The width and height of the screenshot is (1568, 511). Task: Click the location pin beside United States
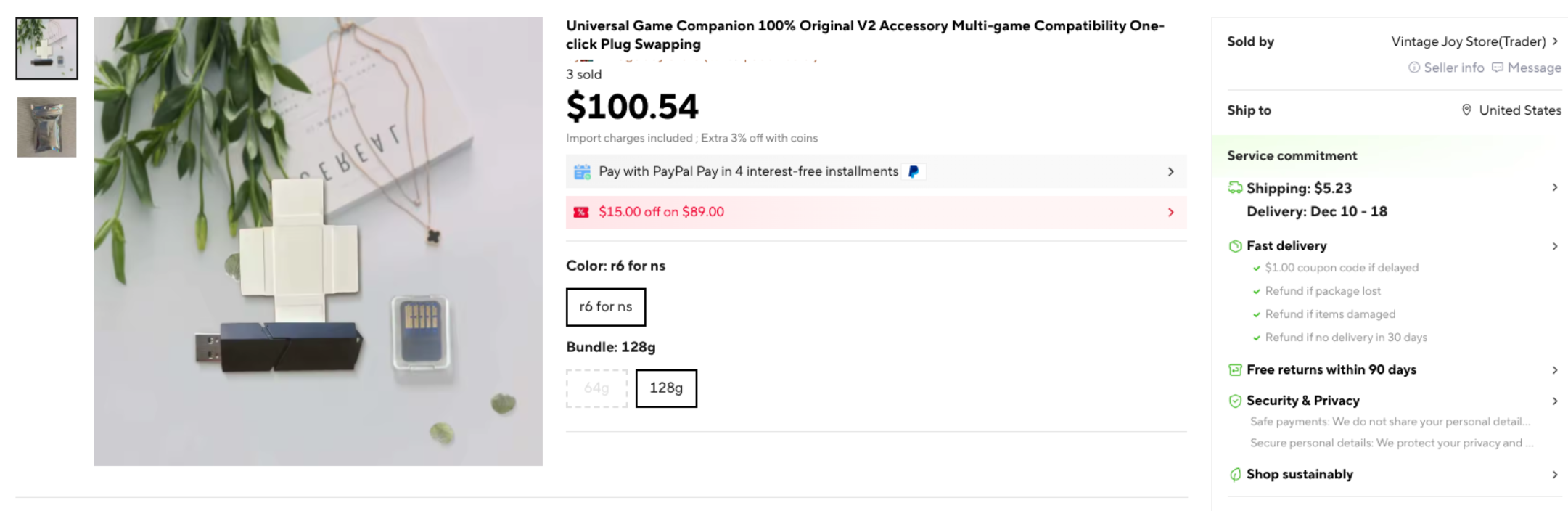1466,110
